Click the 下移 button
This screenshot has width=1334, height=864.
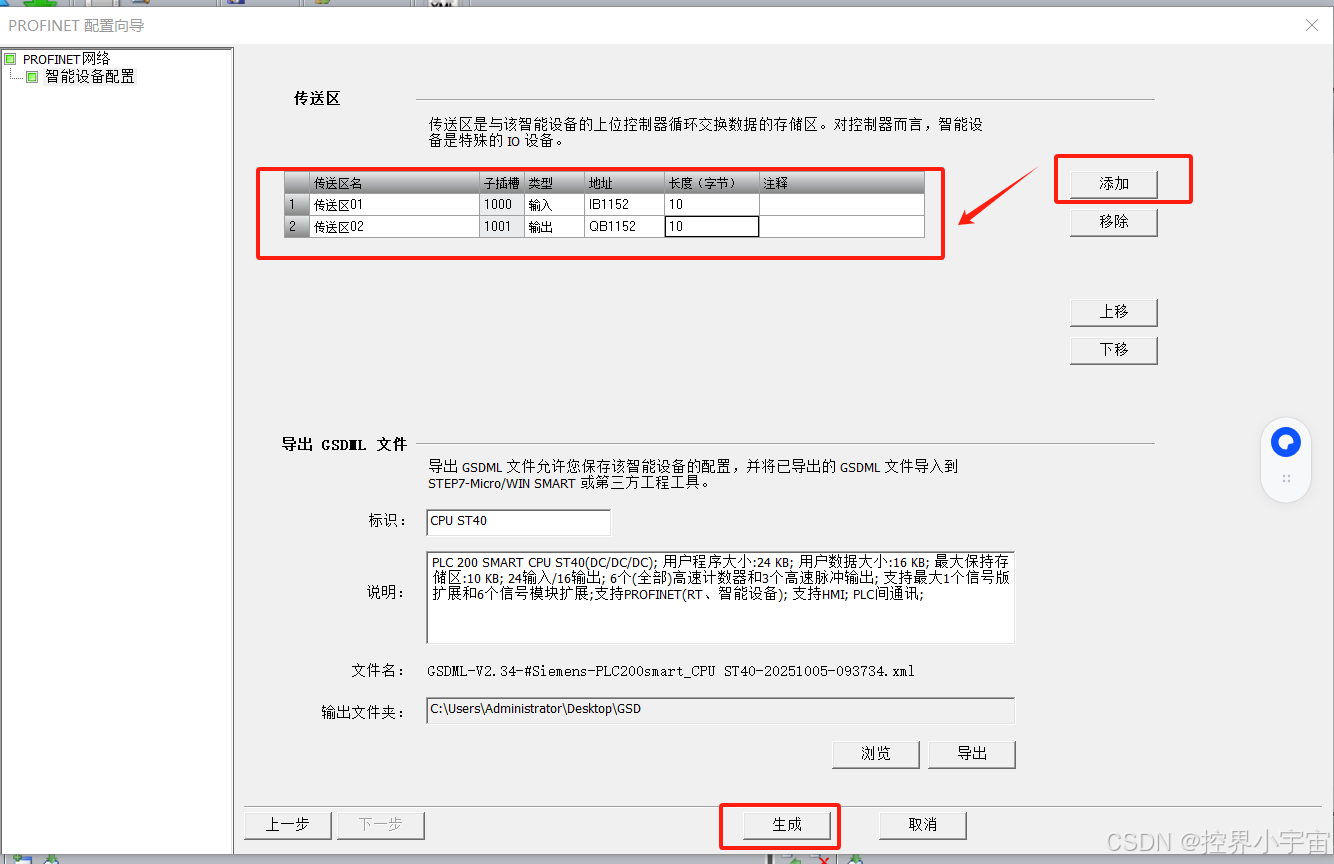[1113, 350]
